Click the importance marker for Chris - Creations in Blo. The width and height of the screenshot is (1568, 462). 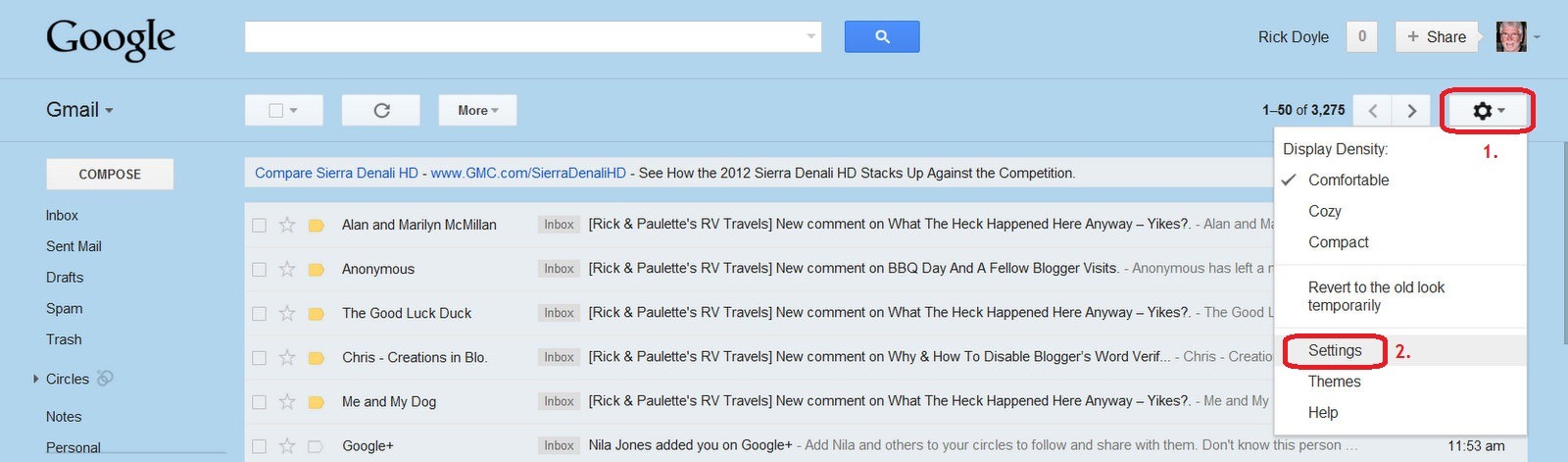pos(316,357)
